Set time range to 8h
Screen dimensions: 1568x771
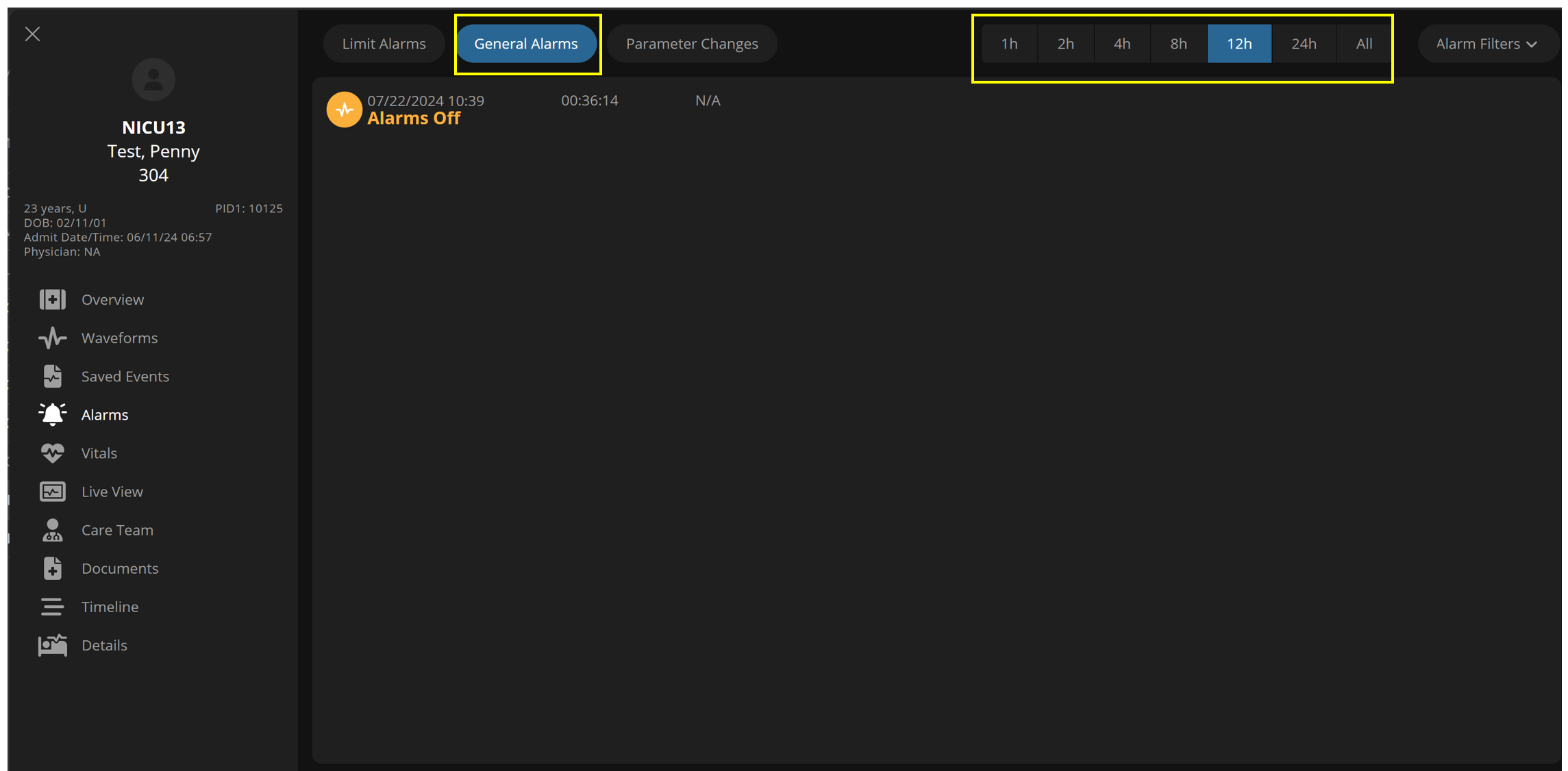pyautogui.click(x=1178, y=44)
